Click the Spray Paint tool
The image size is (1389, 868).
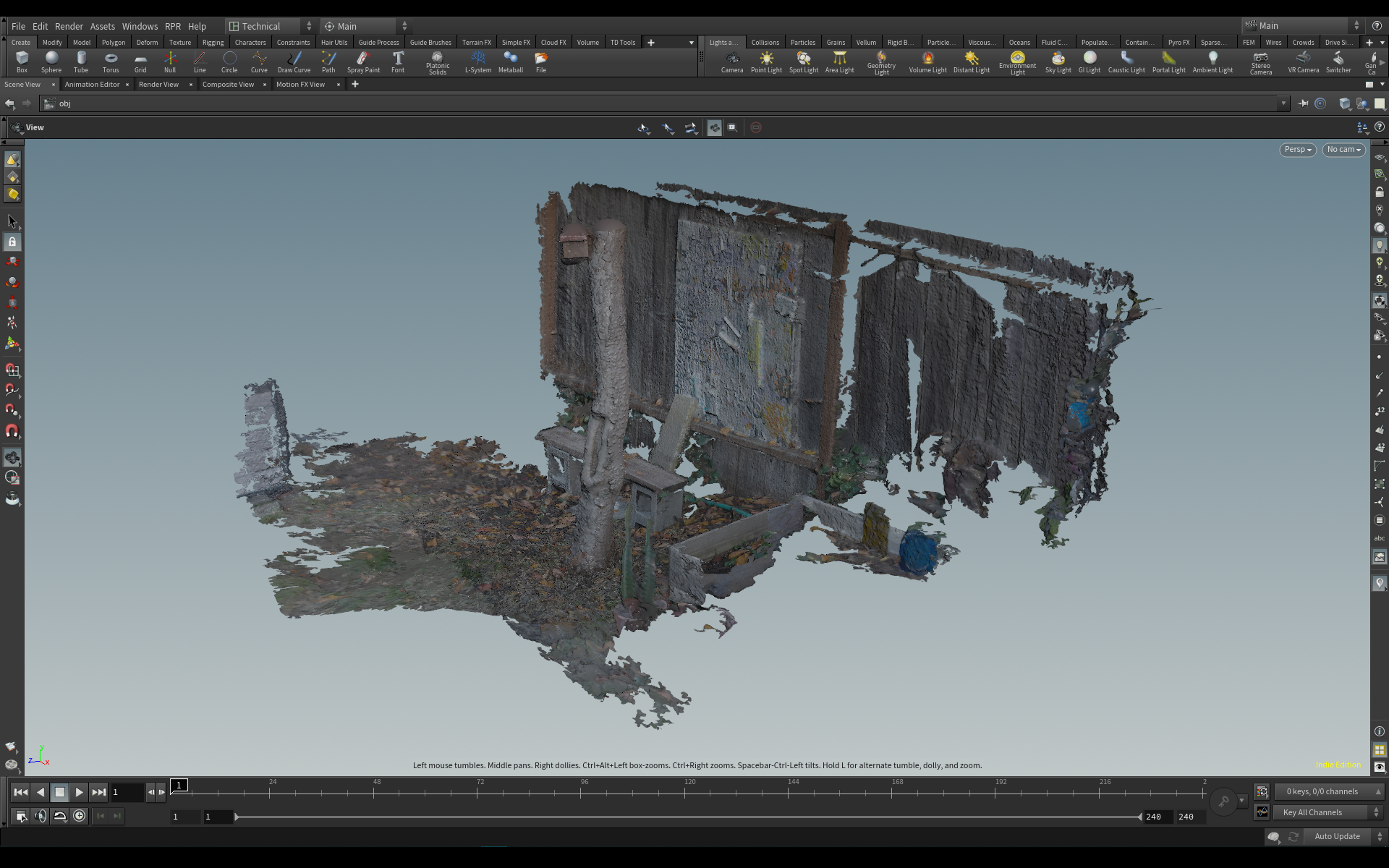pos(363,61)
